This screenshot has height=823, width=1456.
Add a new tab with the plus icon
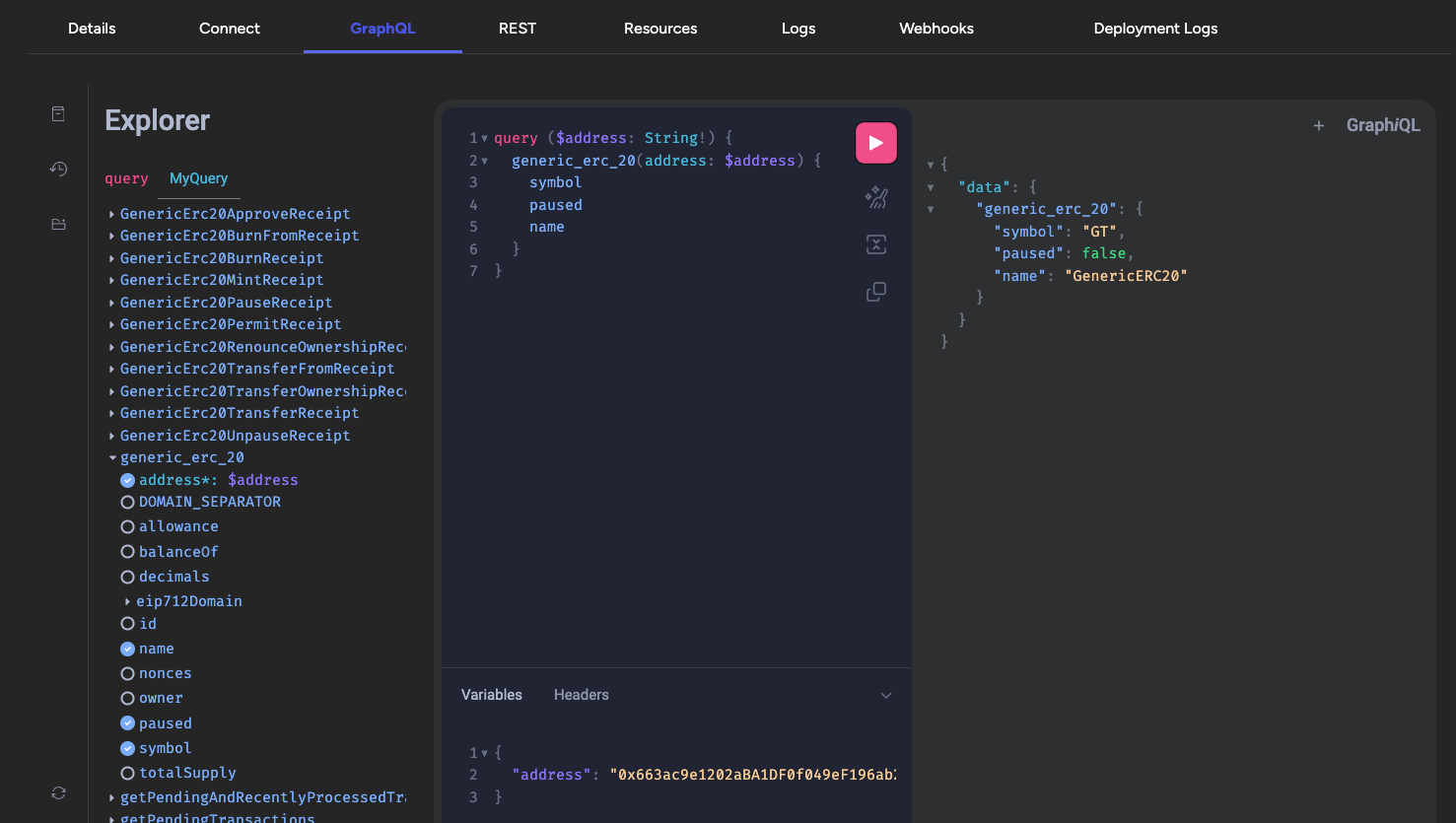tap(1319, 125)
